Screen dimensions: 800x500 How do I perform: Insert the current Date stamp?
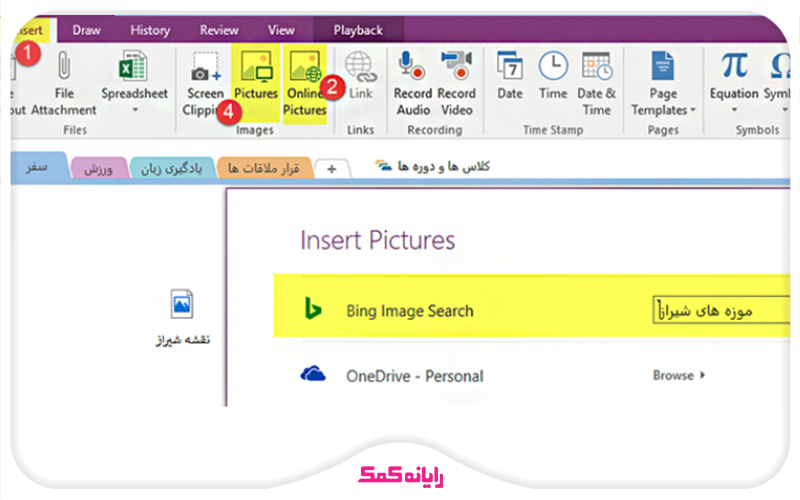[x=510, y=76]
